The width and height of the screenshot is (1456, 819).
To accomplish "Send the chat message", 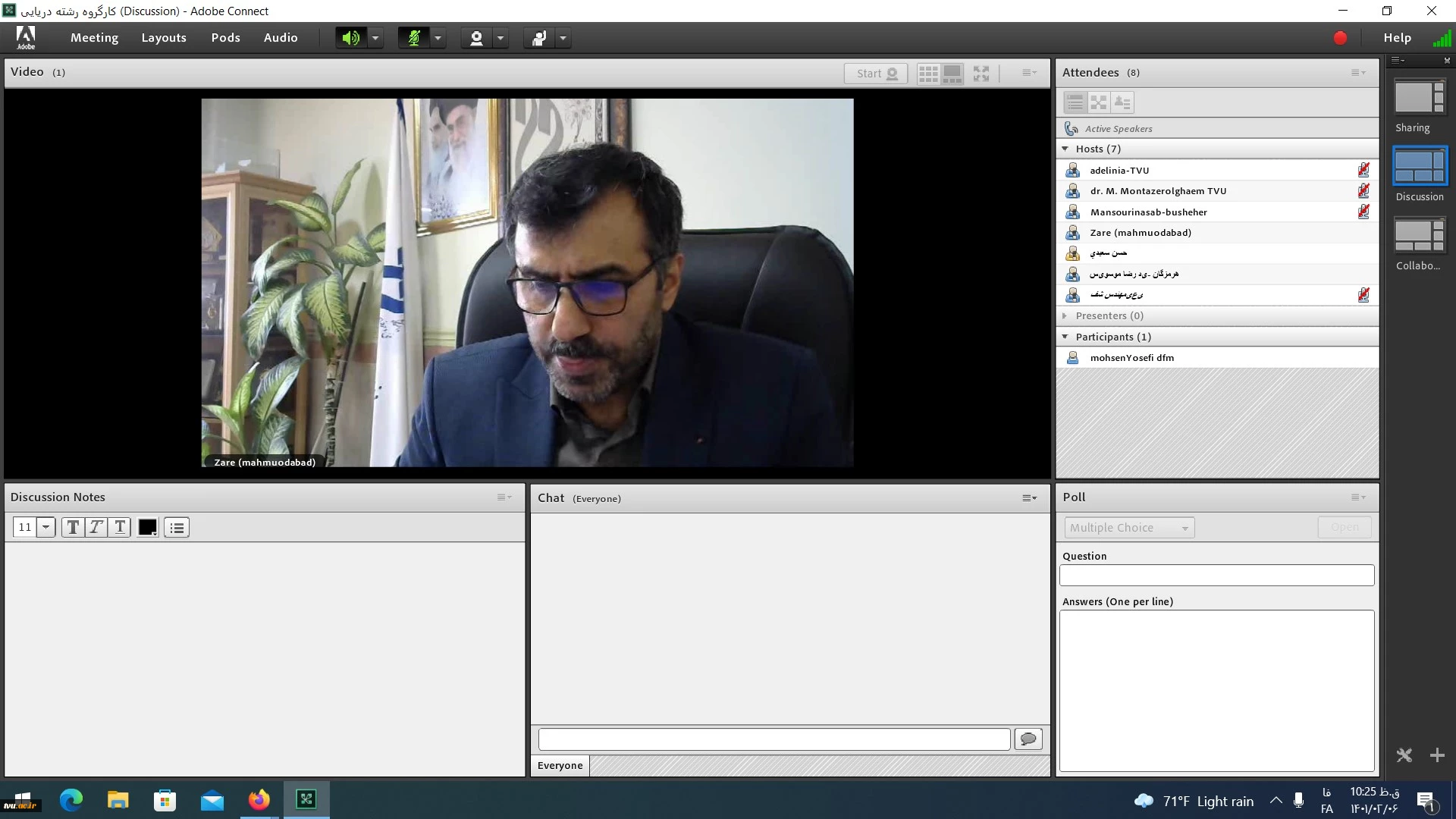I will [x=1028, y=739].
